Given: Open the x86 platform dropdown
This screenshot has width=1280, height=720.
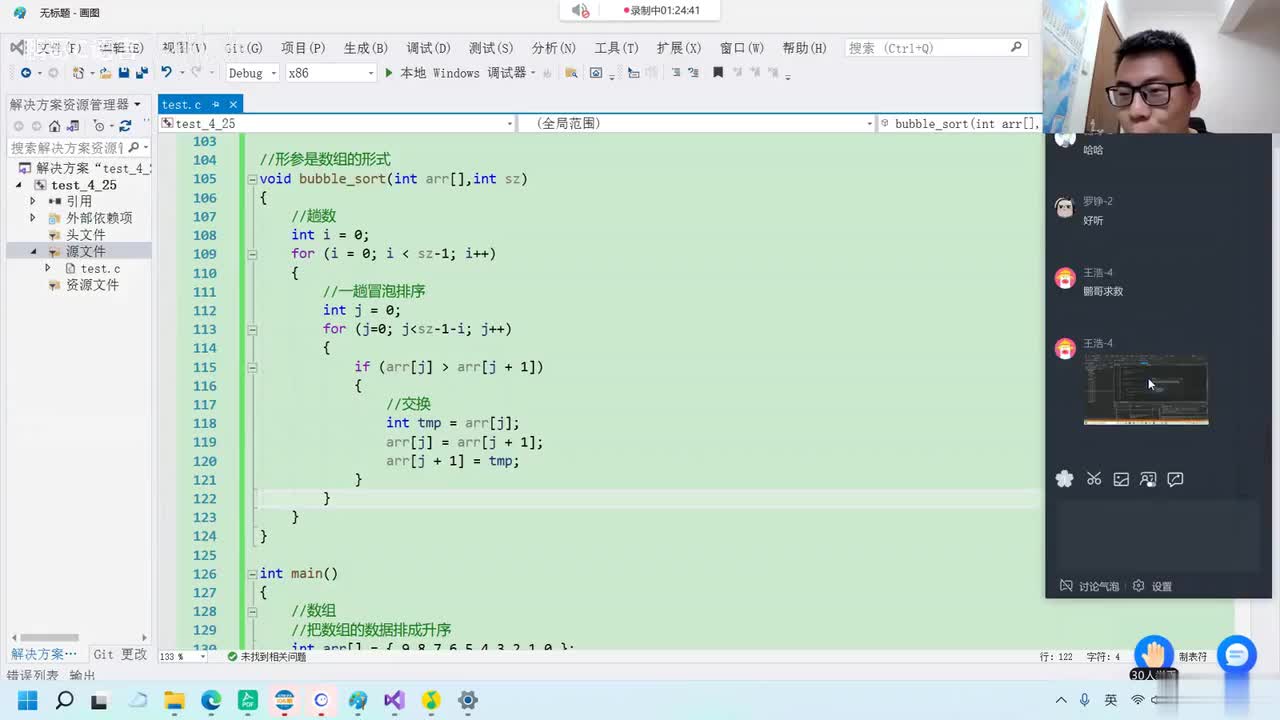Looking at the screenshot, I should (x=330, y=73).
